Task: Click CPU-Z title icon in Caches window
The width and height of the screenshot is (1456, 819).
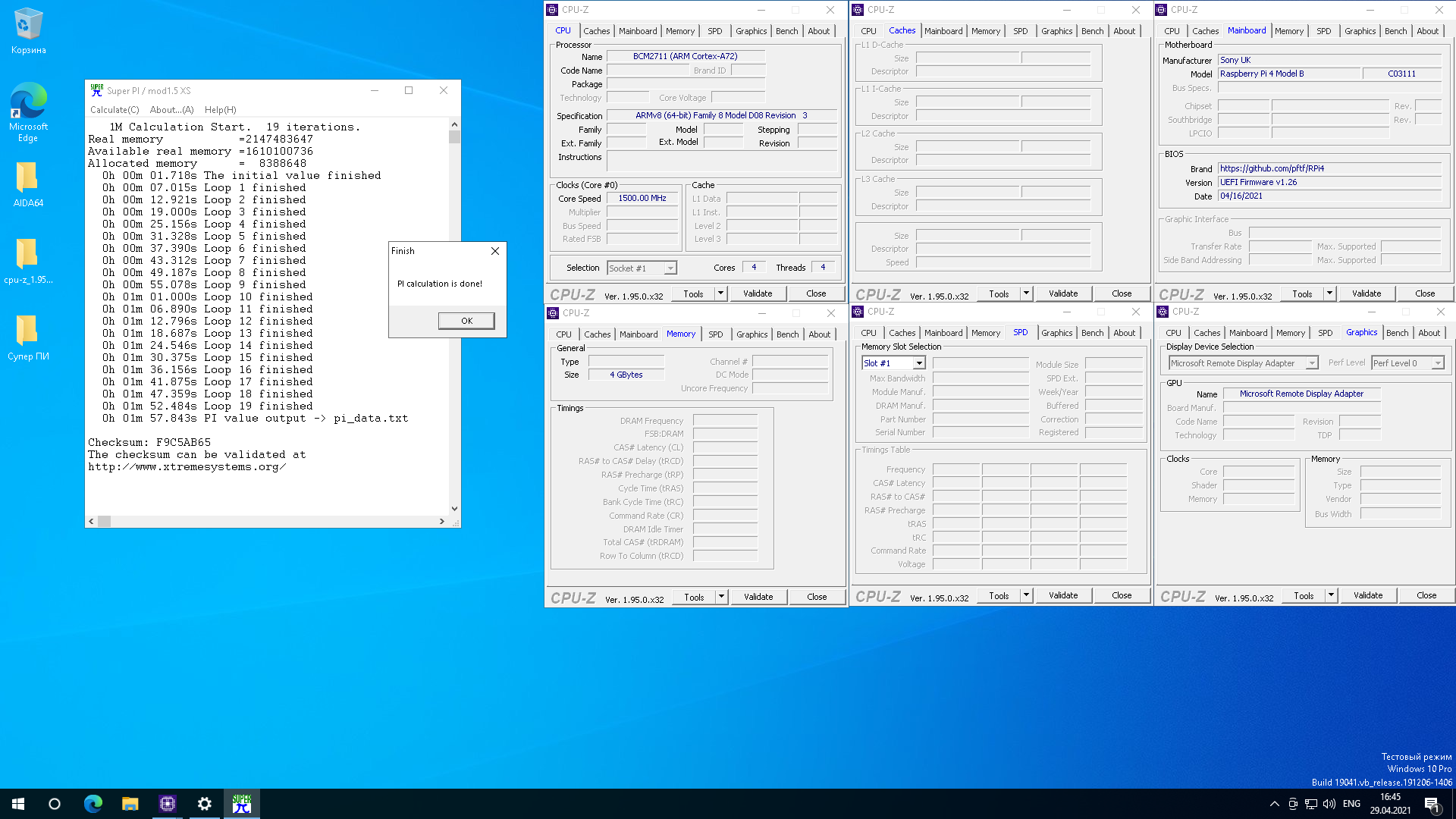Action: point(858,10)
